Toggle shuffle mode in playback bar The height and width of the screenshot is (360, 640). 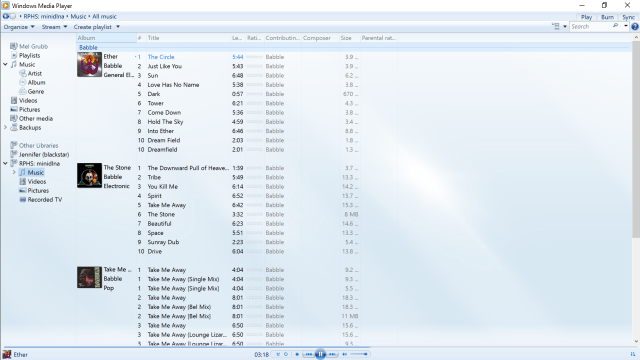278,354
